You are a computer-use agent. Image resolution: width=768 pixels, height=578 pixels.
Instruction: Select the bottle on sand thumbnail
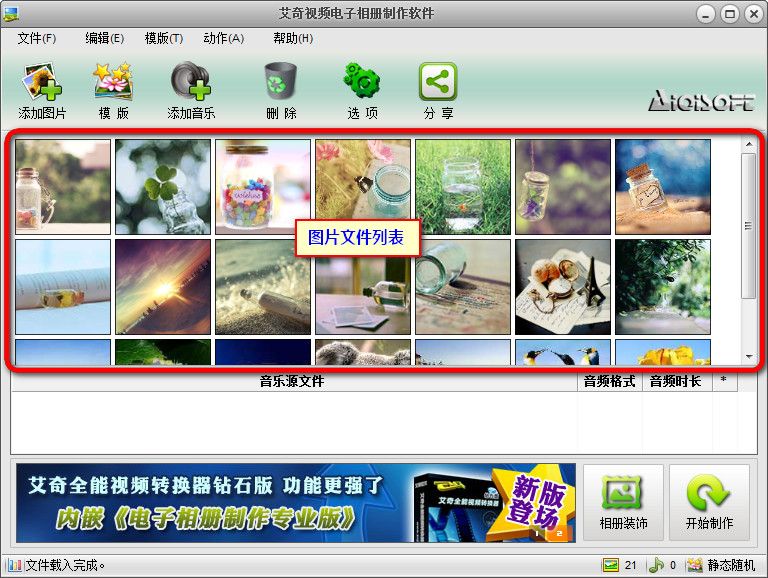263,287
